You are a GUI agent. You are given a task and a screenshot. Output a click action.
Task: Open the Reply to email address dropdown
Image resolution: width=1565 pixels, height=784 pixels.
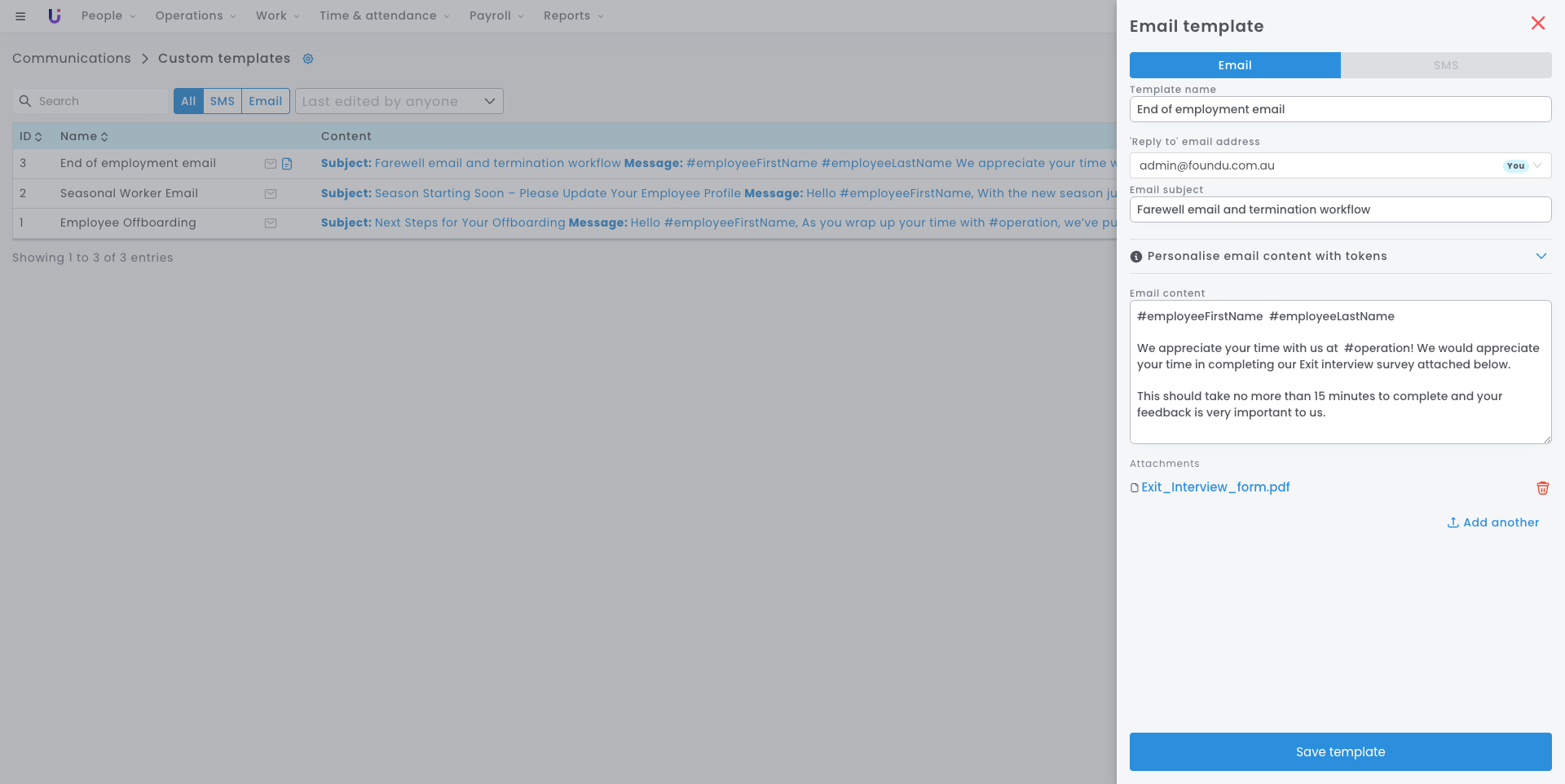(x=1340, y=165)
